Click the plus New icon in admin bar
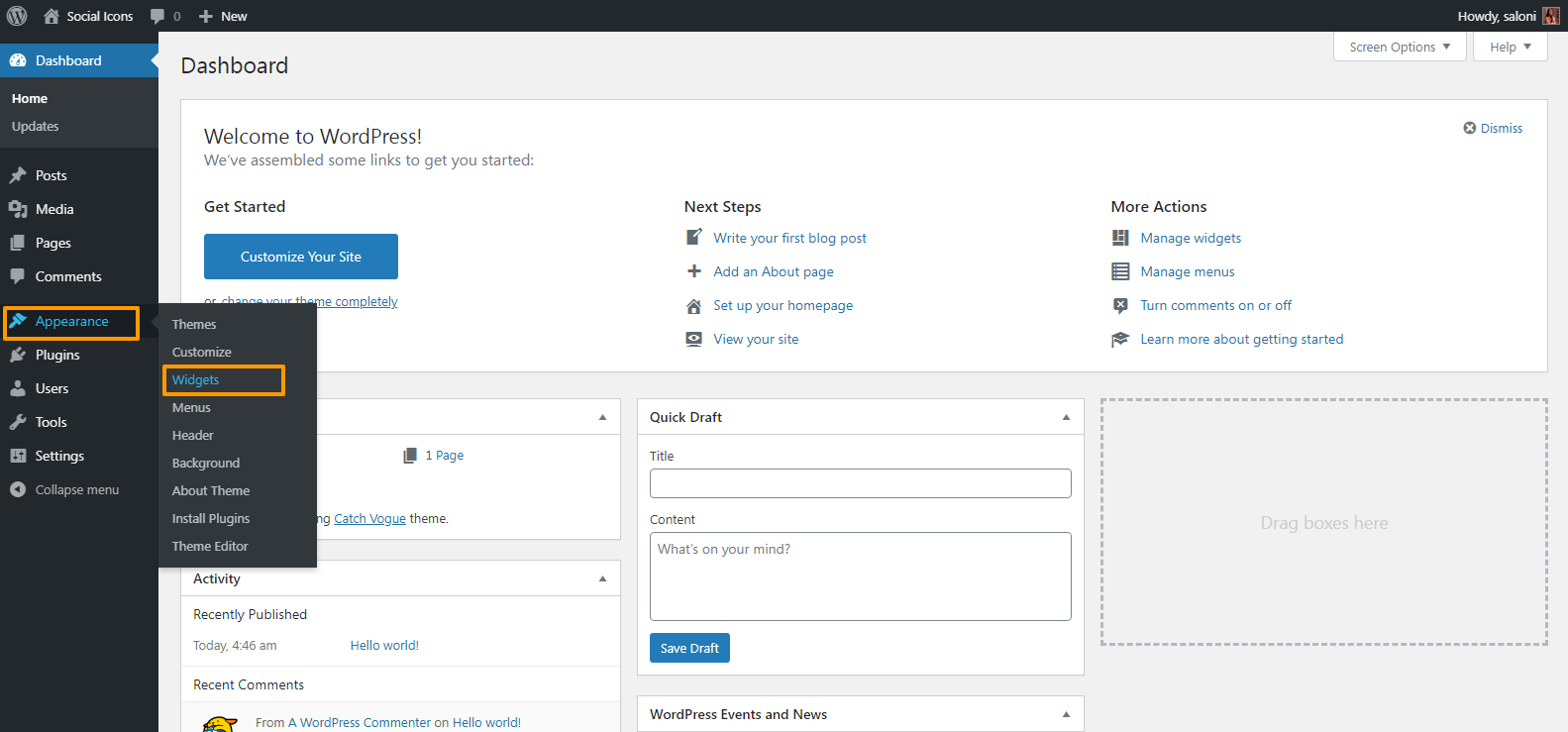The width and height of the screenshot is (1568, 732). click(x=206, y=16)
